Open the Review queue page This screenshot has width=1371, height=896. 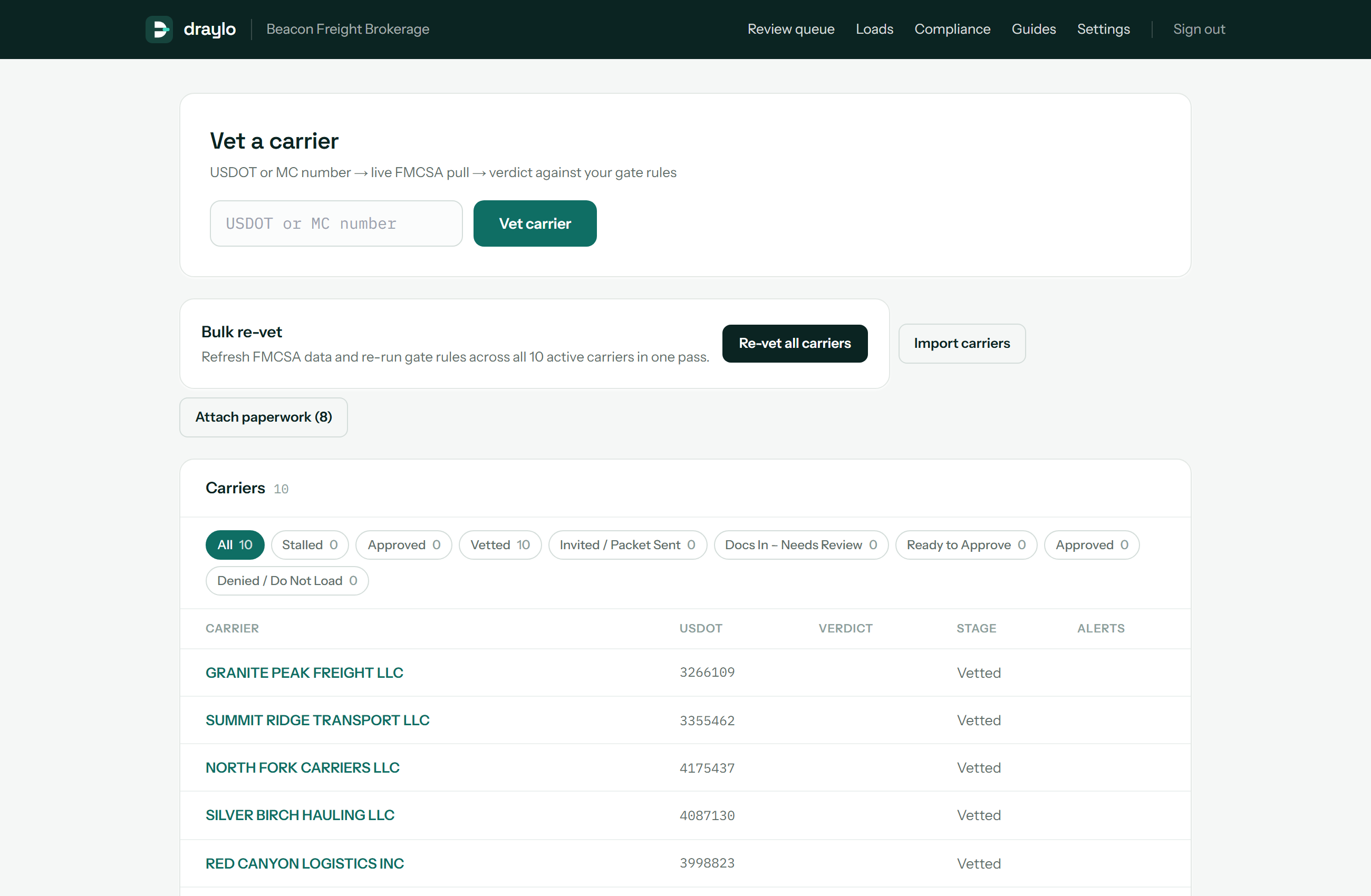[x=791, y=30]
